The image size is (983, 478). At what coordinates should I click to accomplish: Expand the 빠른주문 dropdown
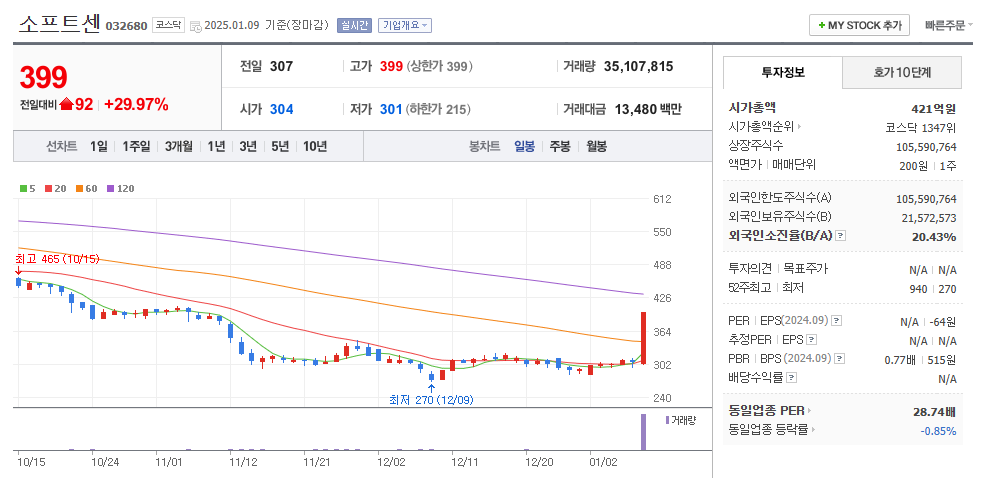pyautogui.click(x=949, y=26)
